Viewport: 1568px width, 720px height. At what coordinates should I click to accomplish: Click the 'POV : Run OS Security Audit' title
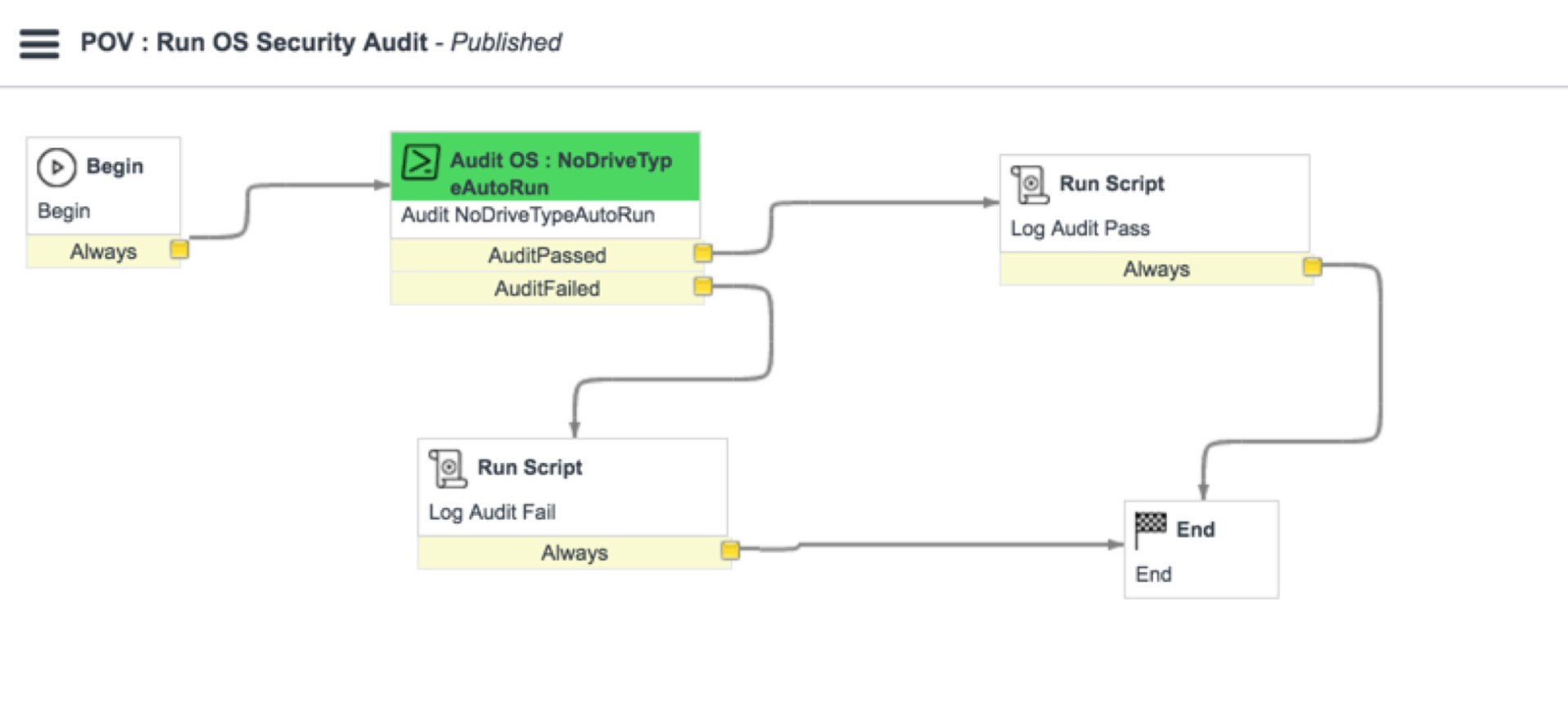click(254, 42)
